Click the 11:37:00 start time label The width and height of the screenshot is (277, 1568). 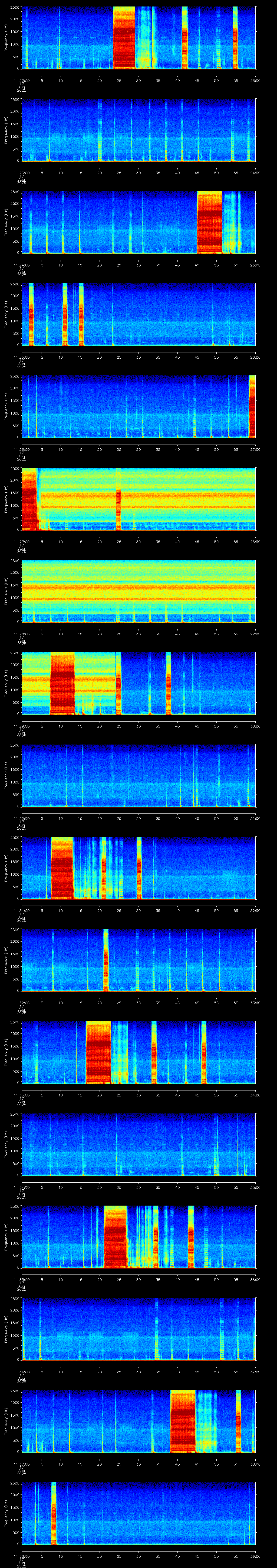coord(21,1464)
